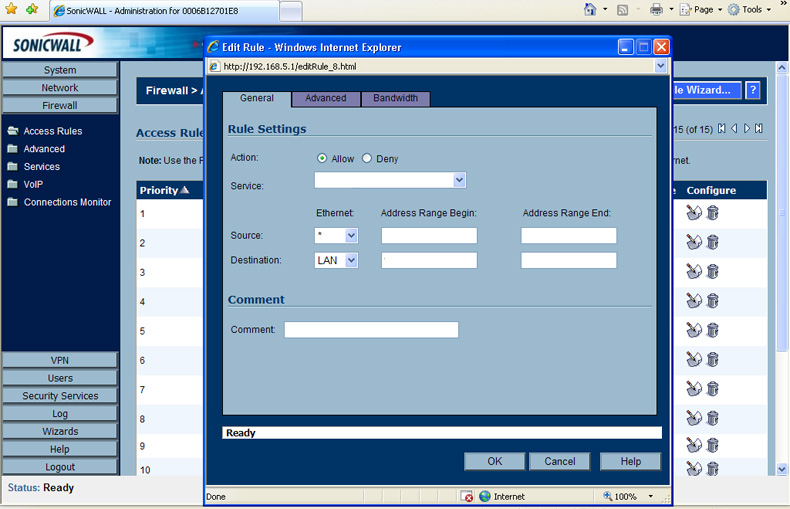The image size is (790, 509).
Task: Open the Source Ethernet dropdown
Action: tap(351, 235)
